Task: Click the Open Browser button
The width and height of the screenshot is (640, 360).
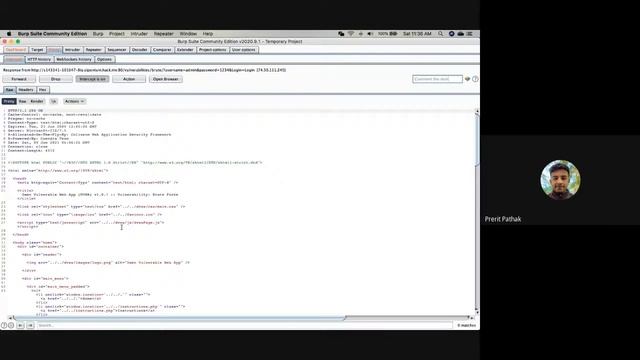Action: (166, 79)
